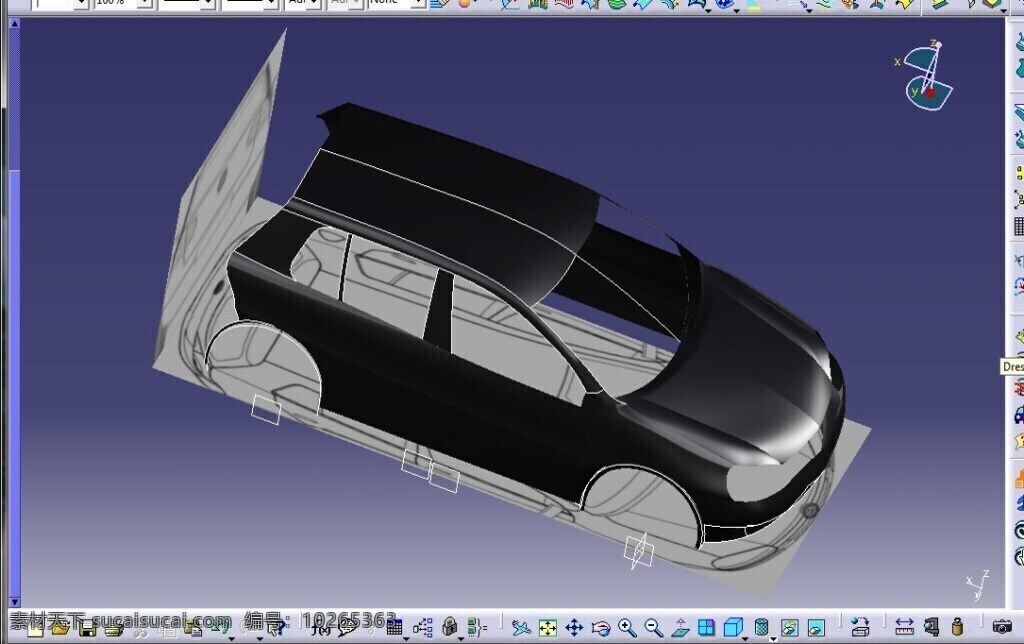Select the Pan four-arrow tool
The width and height of the screenshot is (1024, 644).
[x=574, y=628]
